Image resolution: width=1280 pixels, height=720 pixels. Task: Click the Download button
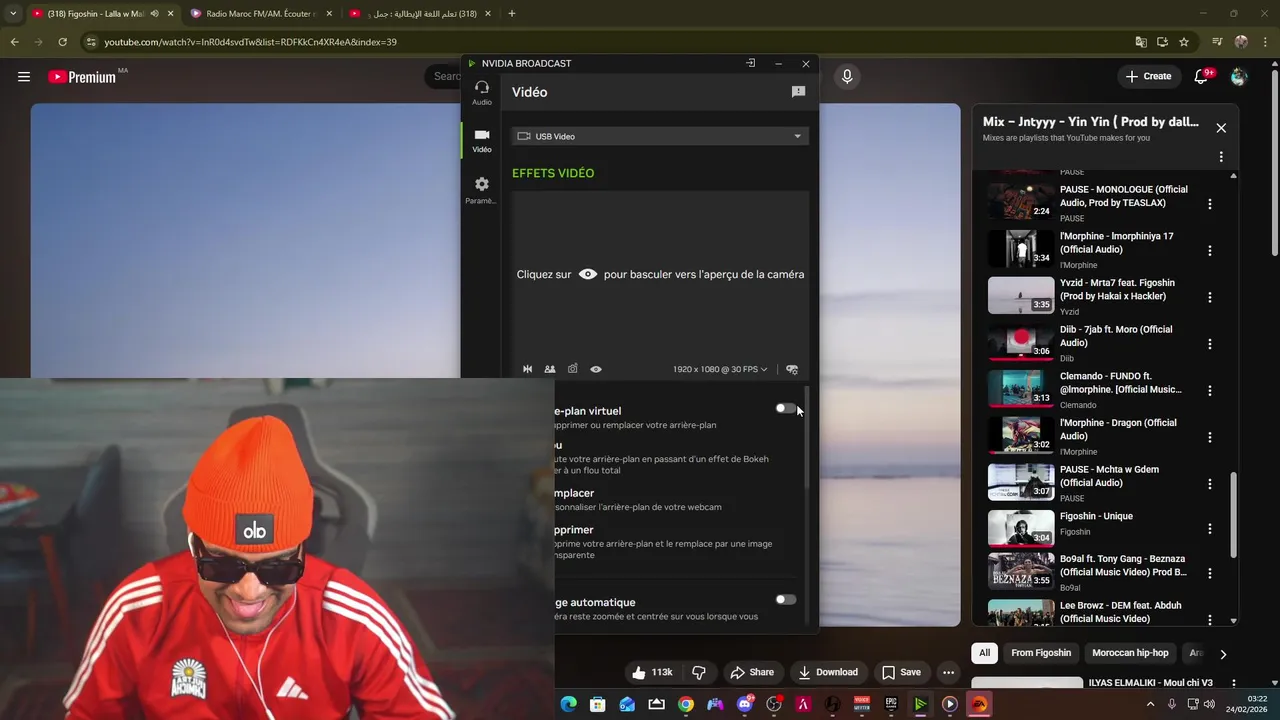(828, 672)
